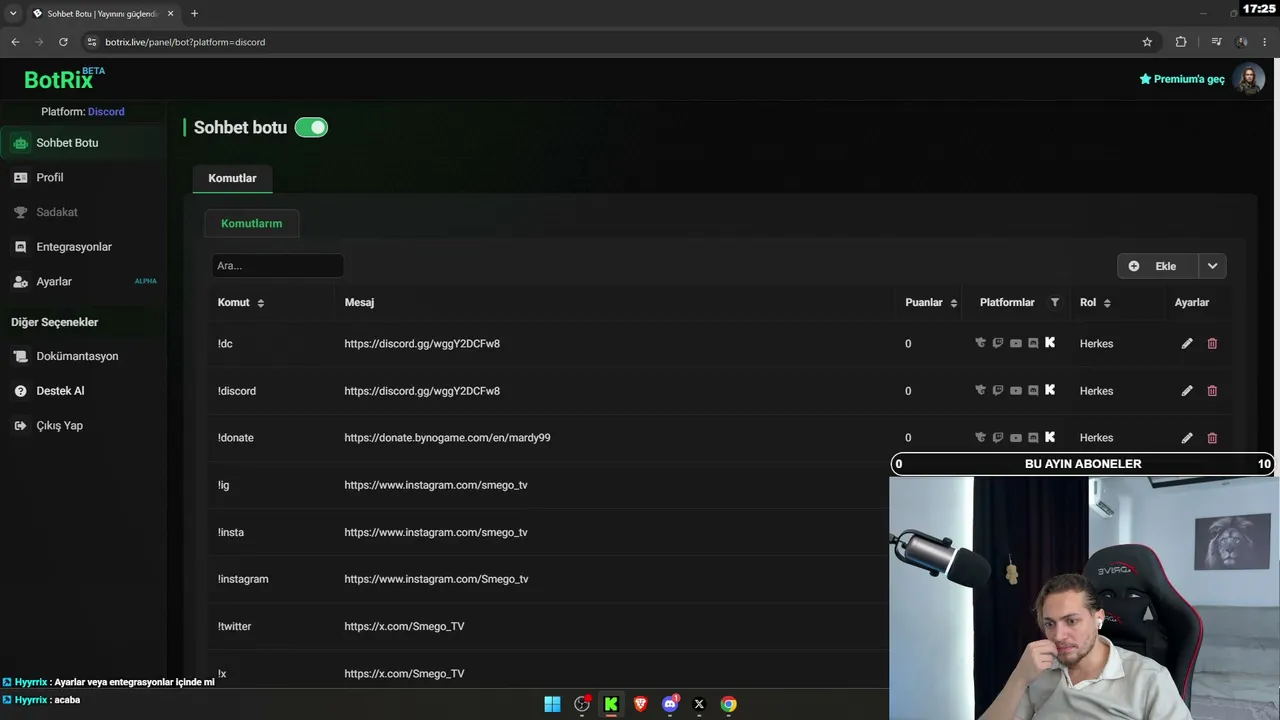
Task: Open the X app from the taskbar
Action: click(699, 704)
